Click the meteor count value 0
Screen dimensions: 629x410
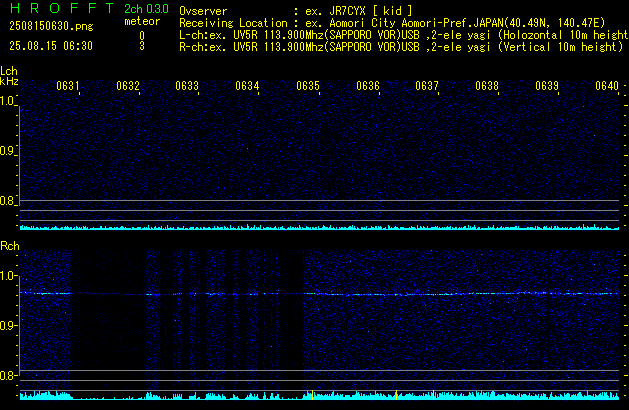(142, 36)
